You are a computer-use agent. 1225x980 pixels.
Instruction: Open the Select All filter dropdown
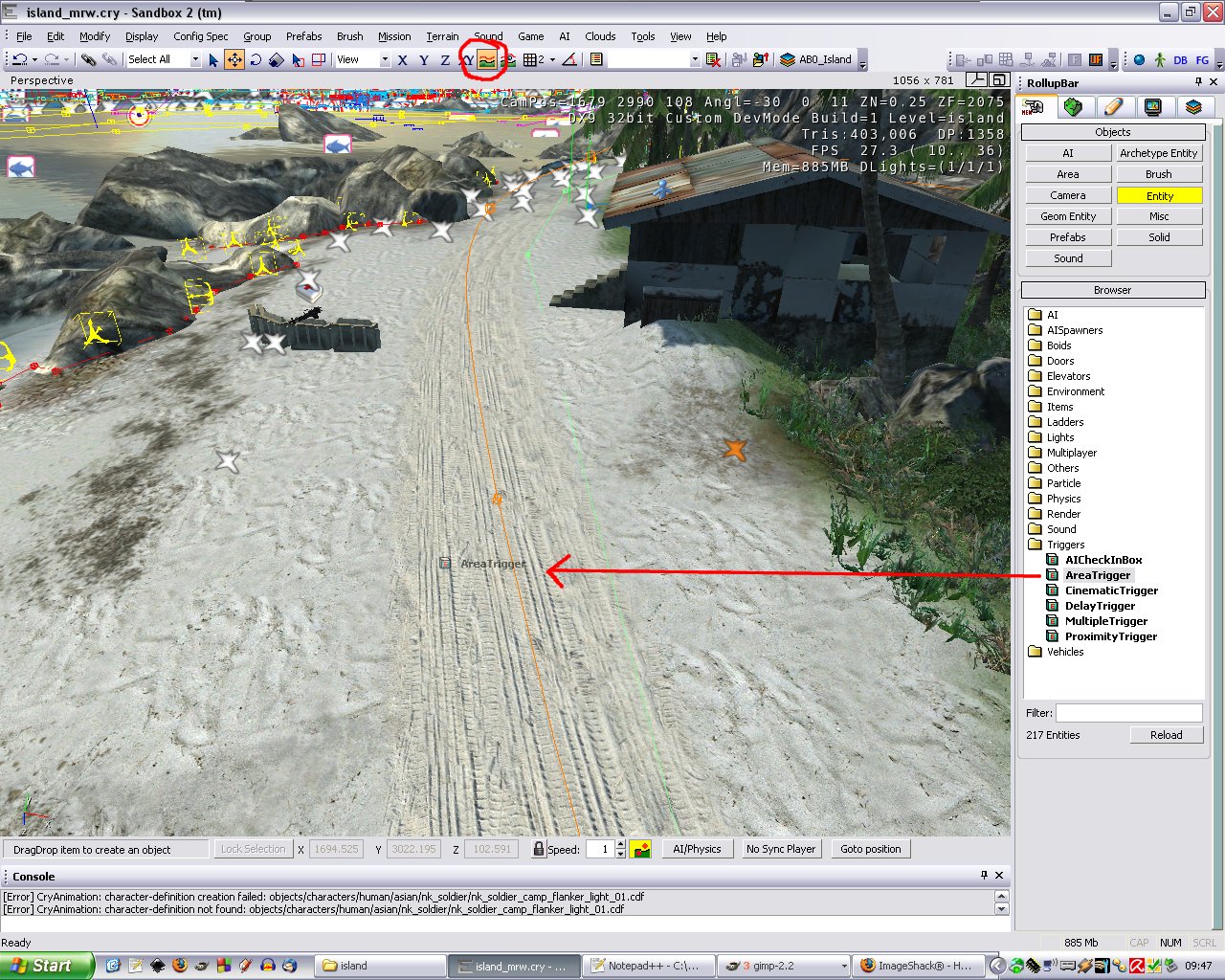click(195, 59)
